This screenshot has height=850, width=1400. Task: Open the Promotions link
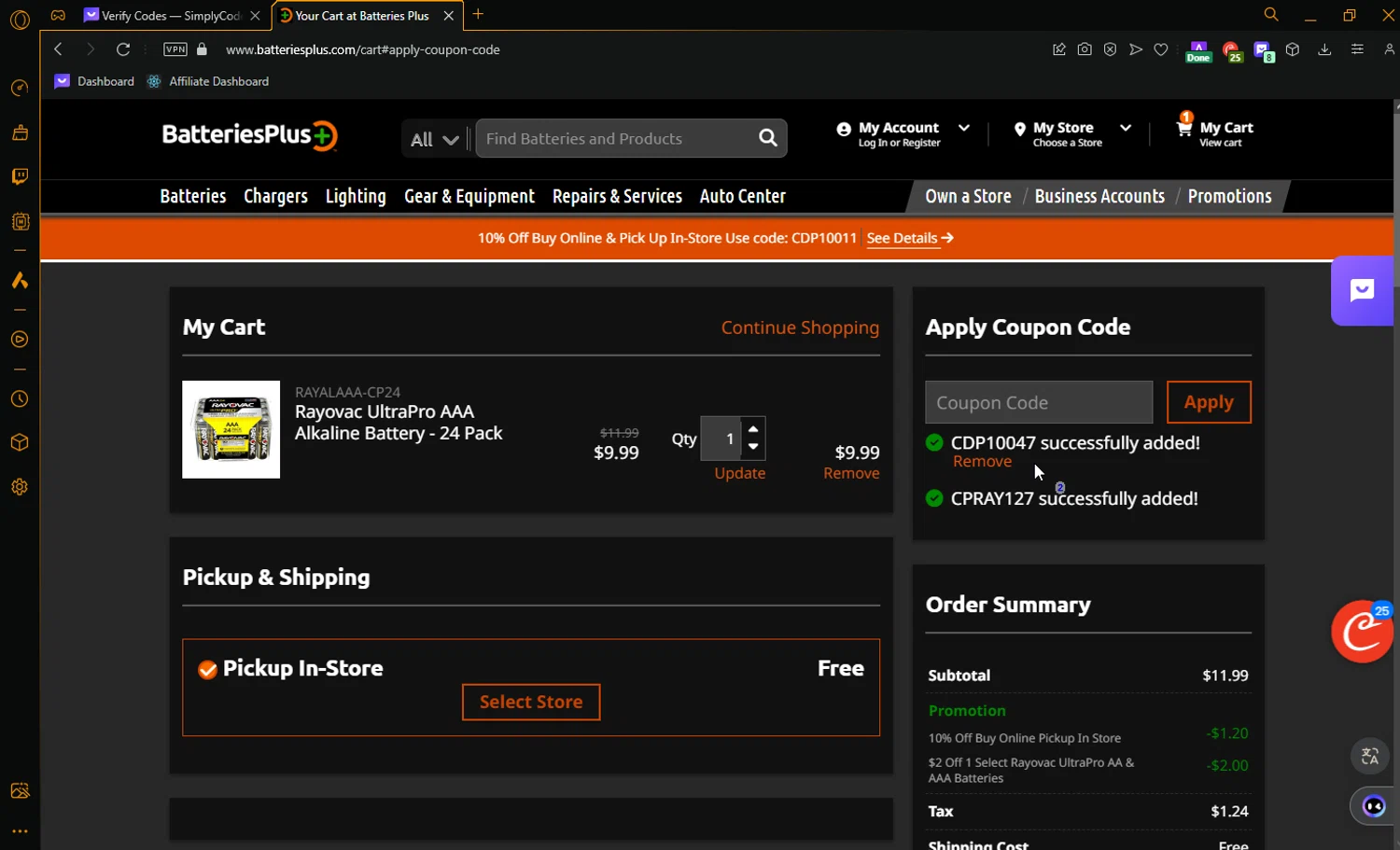[x=1229, y=196]
